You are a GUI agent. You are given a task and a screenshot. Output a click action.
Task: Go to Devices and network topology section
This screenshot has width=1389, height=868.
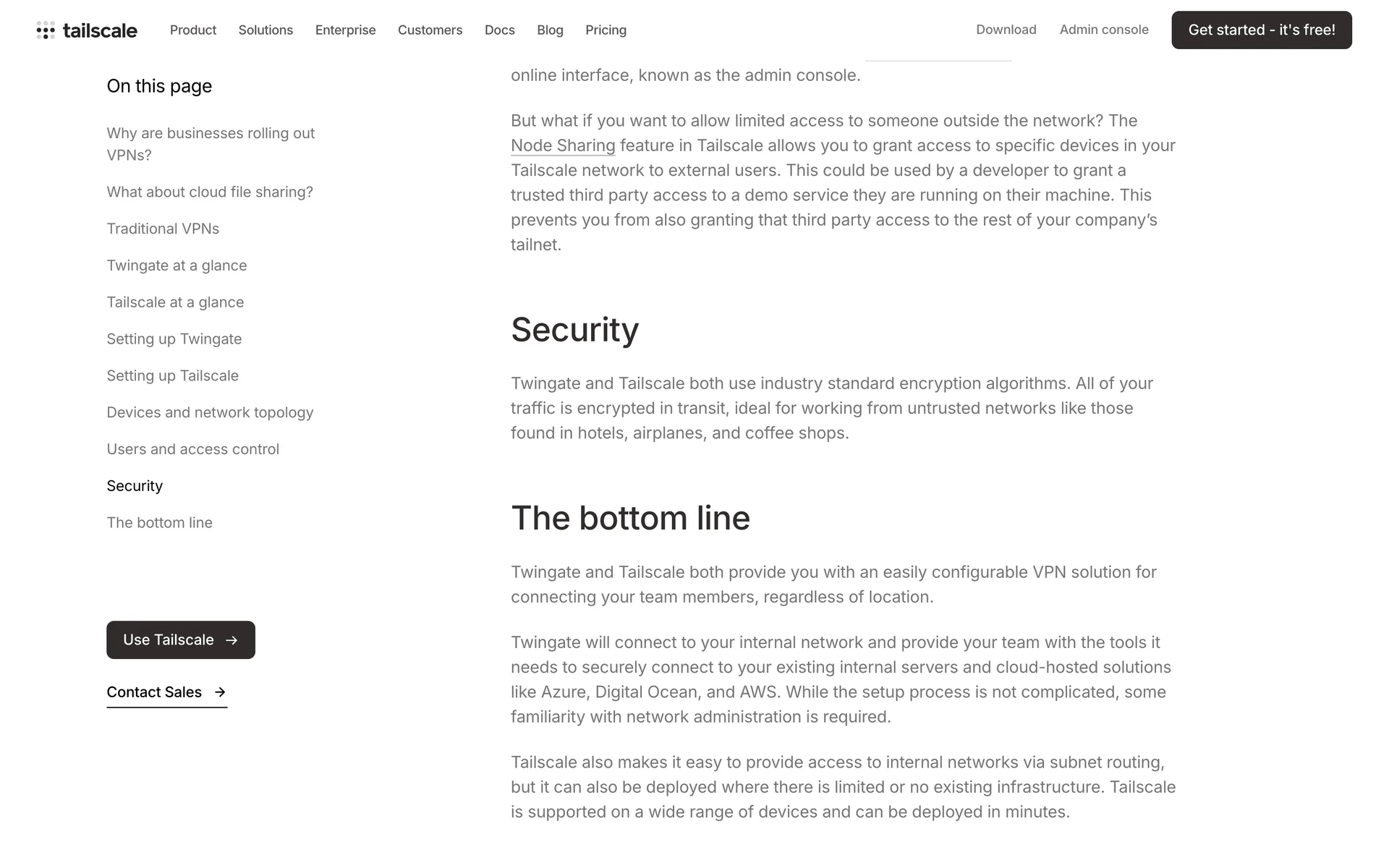[210, 412]
